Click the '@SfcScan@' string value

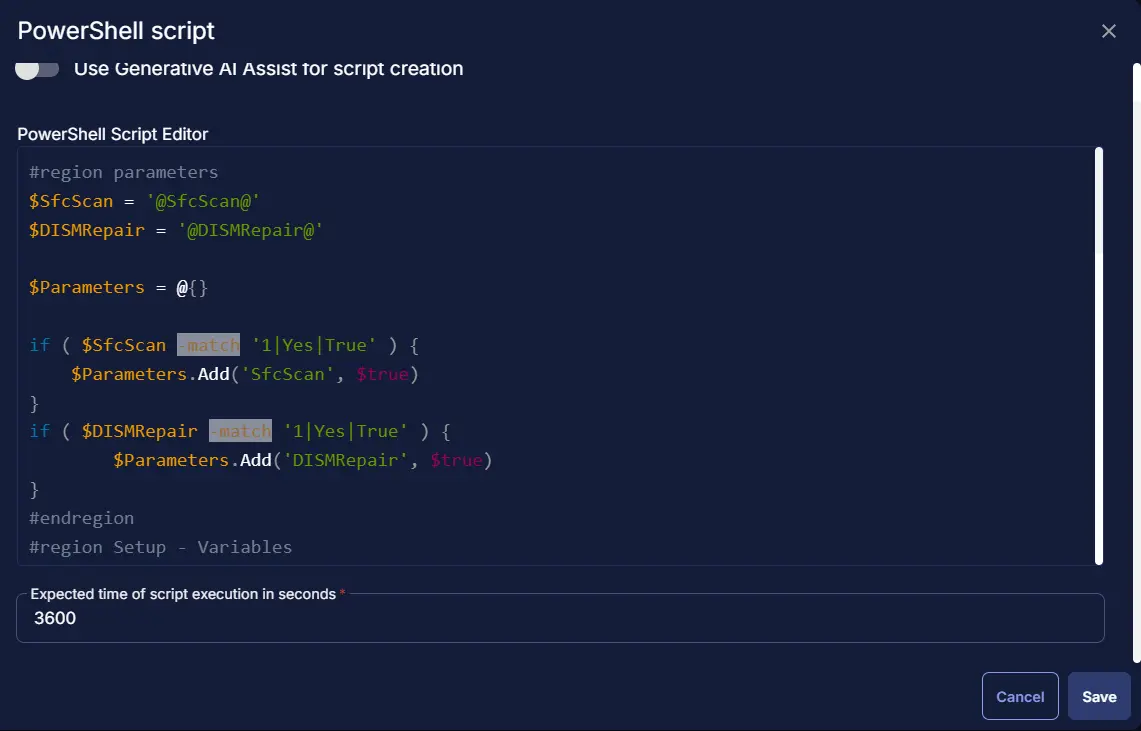coord(203,201)
